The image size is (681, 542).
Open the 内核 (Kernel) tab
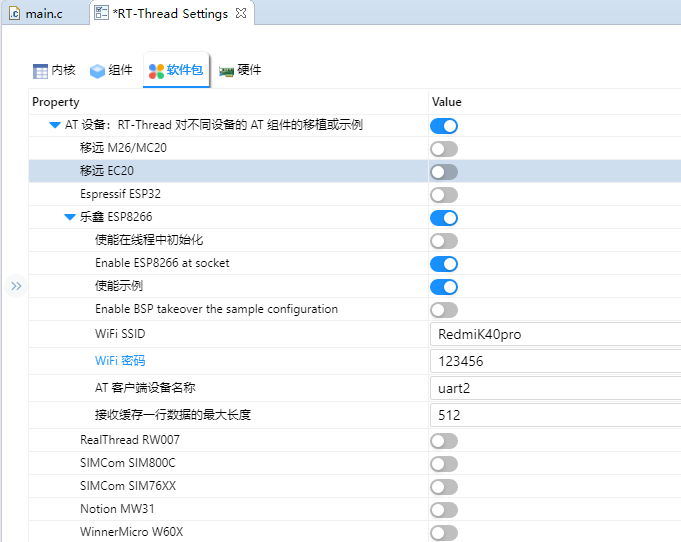pos(55,70)
